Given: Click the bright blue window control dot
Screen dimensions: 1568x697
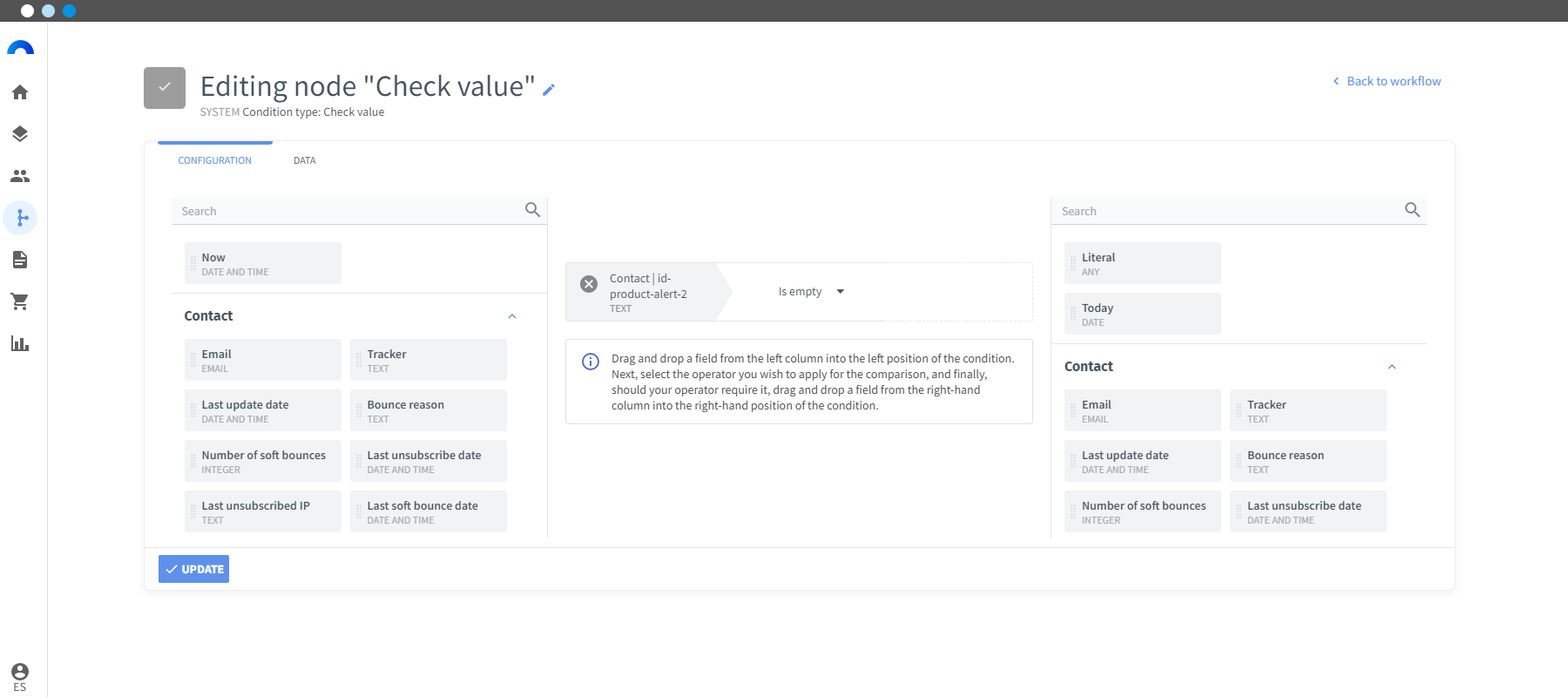Looking at the screenshot, I should [x=70, y=10].
